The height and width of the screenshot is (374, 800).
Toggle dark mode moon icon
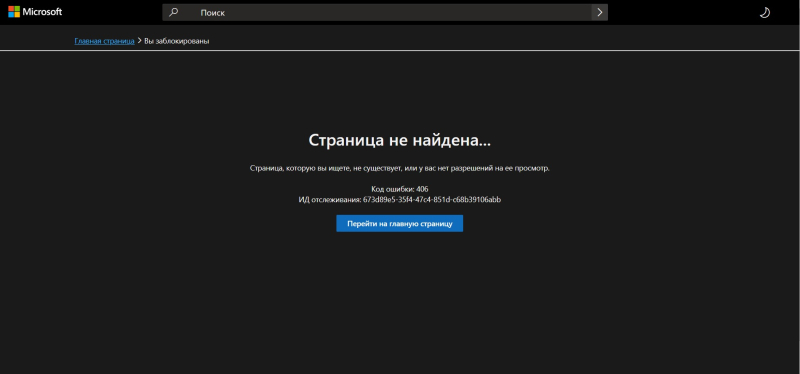tap(764, 13)
